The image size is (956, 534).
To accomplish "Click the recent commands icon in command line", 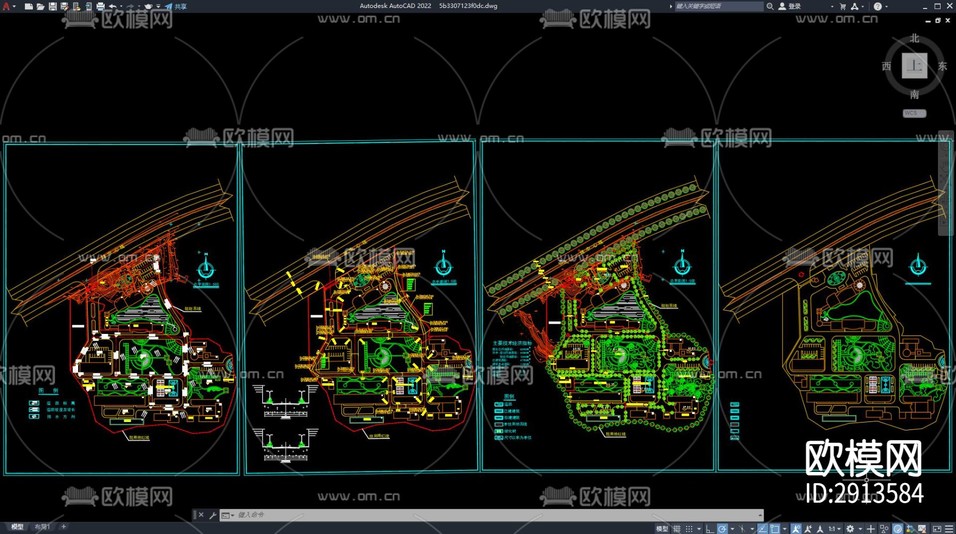I will (x=227, y=515).
